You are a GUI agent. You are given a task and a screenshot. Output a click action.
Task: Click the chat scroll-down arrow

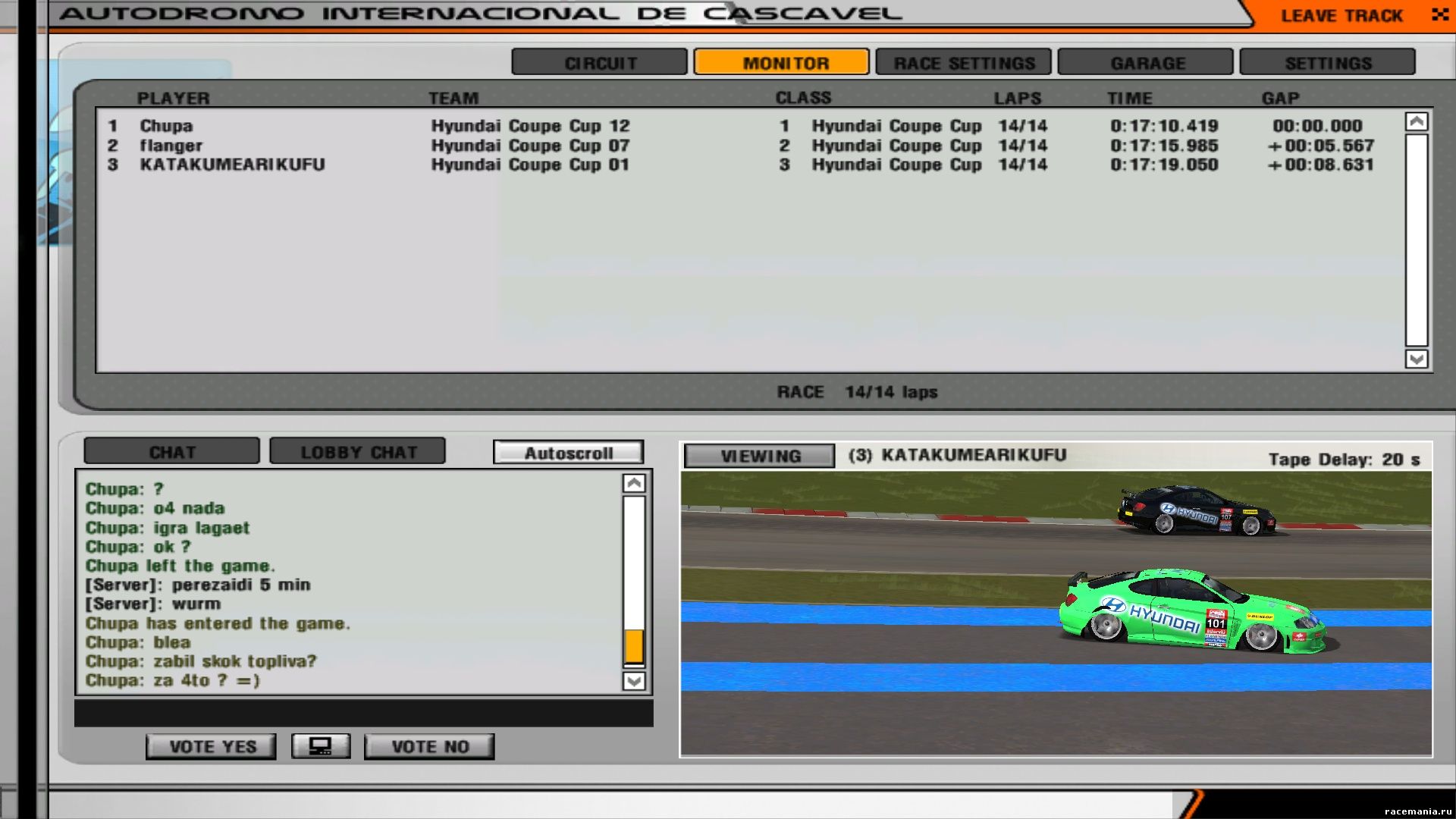click(x=634, y=680)
